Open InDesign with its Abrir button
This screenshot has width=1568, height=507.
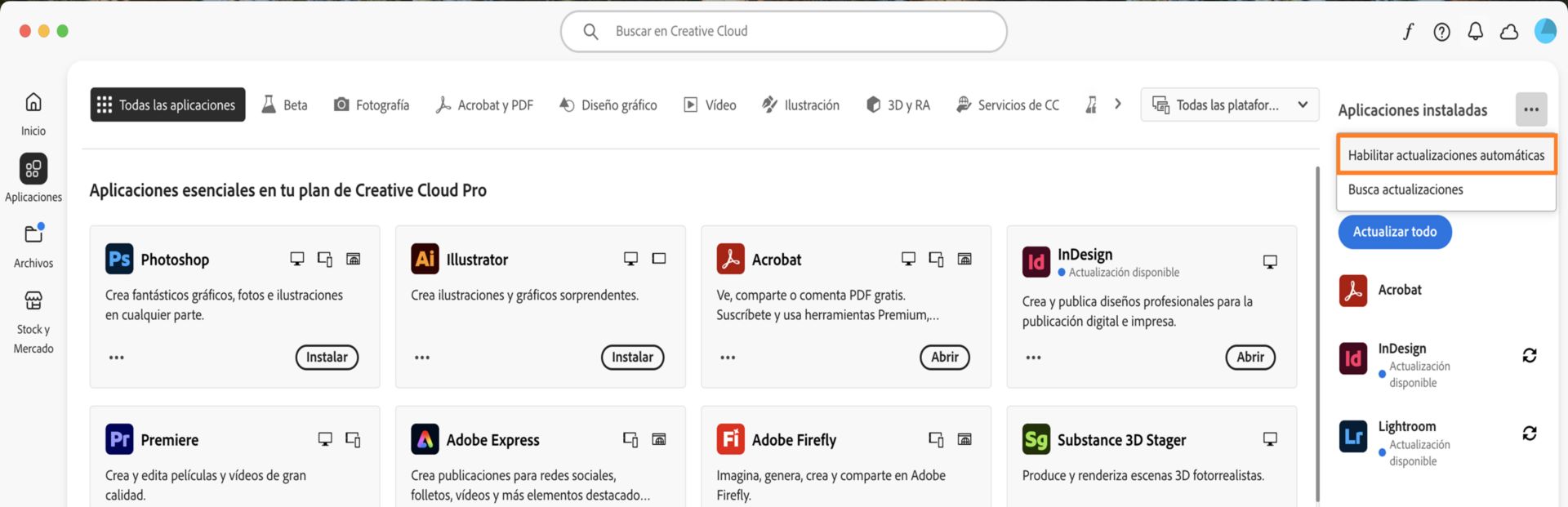click(x=1250, y=358)
